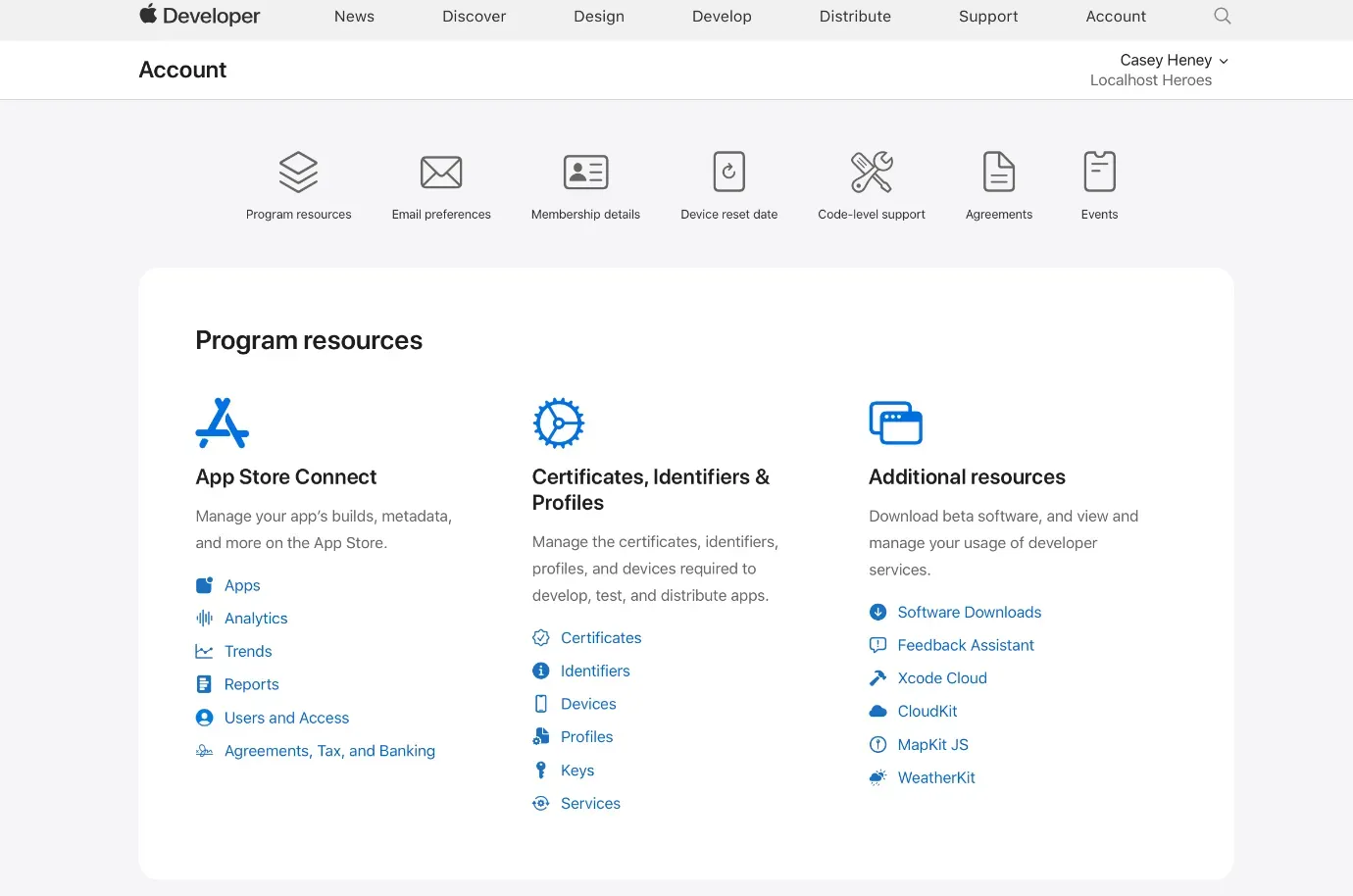Click the large App Store Connect icon
Screen dimensions: 1353x896
coord(223,423)
